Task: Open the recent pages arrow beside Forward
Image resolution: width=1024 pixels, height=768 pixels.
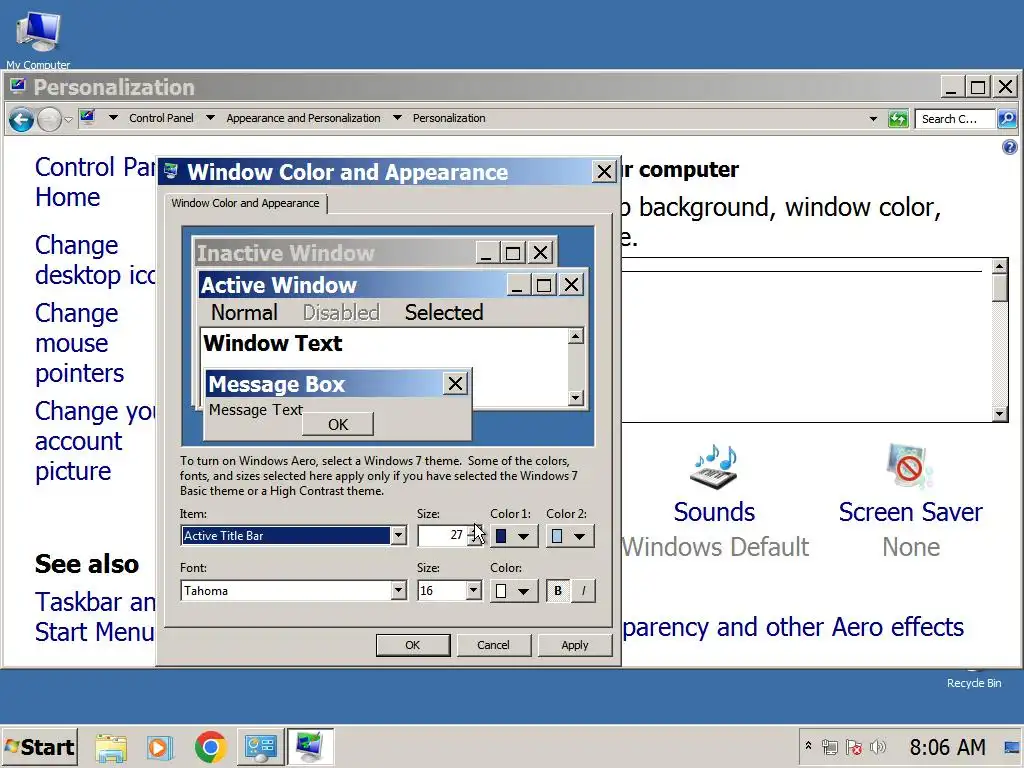Action: click(x=69, y=120)
